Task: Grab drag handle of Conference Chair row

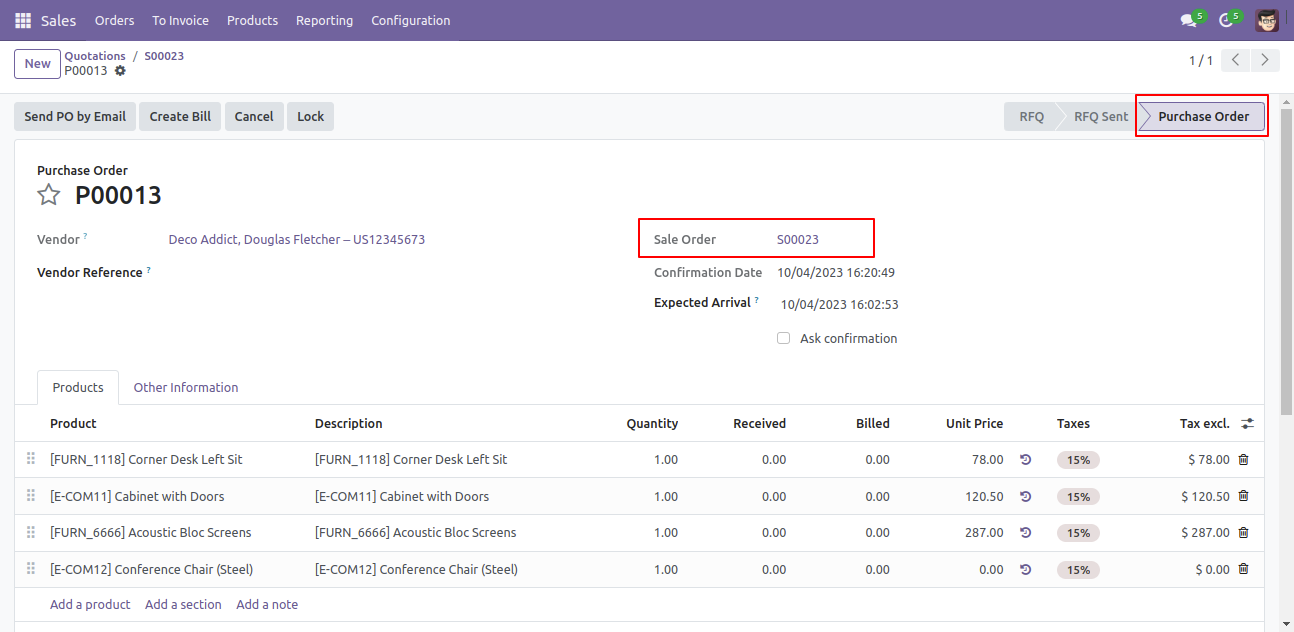Action: (31, 569)
